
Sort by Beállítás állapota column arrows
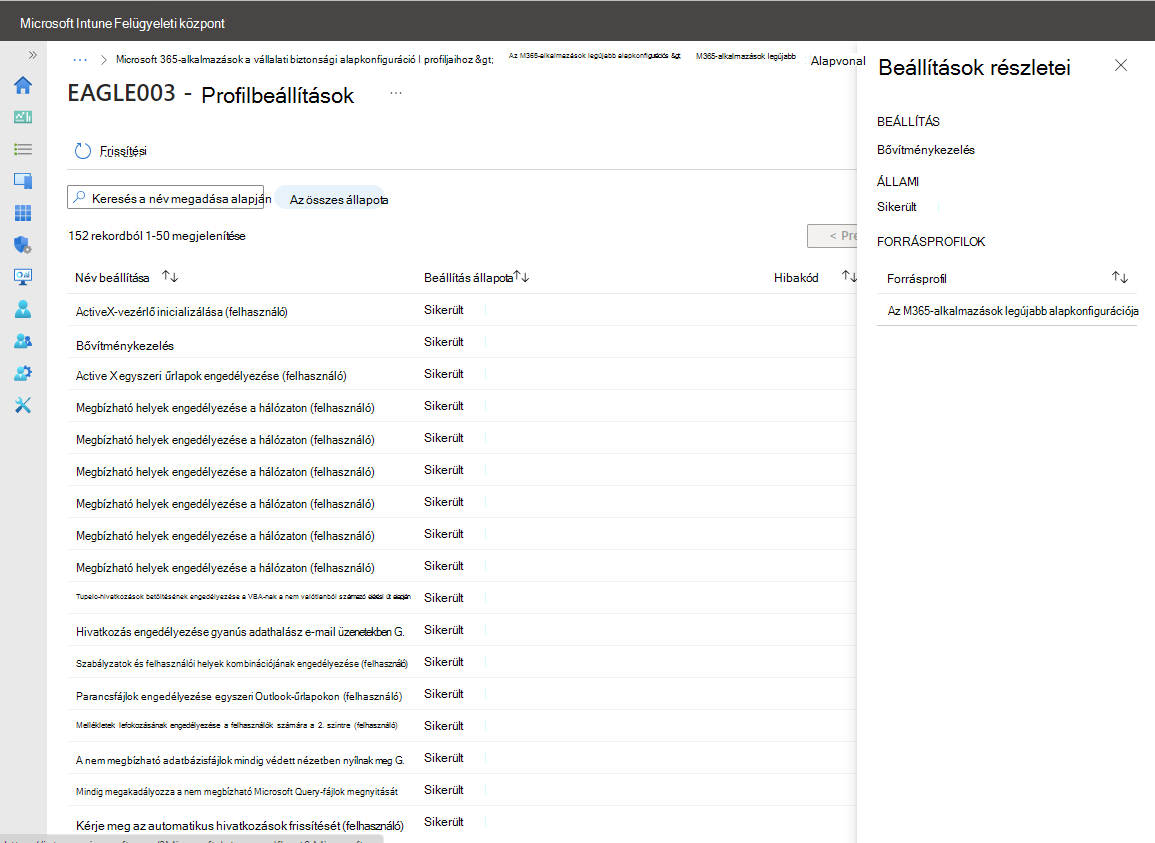tap(522, 277)
